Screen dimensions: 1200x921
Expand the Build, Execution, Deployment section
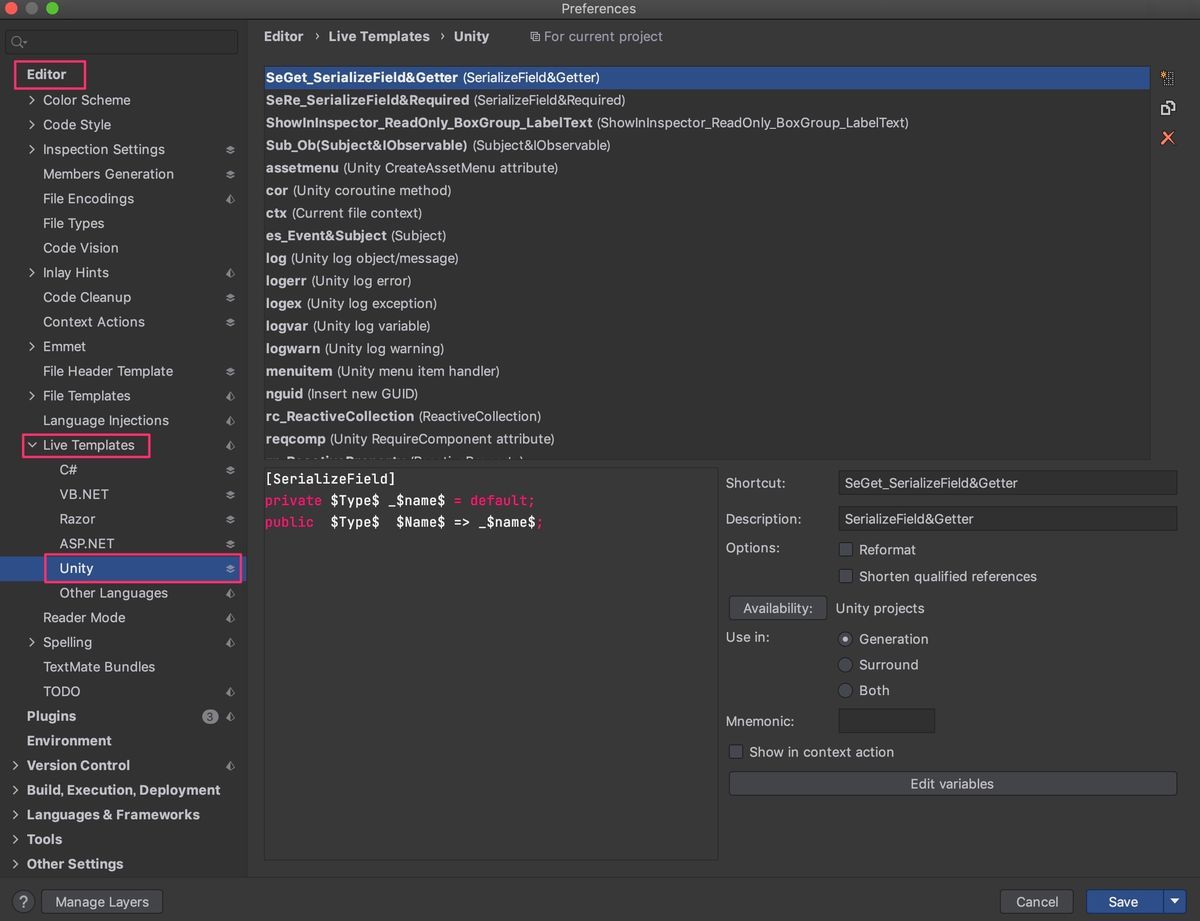pos(15,790)
